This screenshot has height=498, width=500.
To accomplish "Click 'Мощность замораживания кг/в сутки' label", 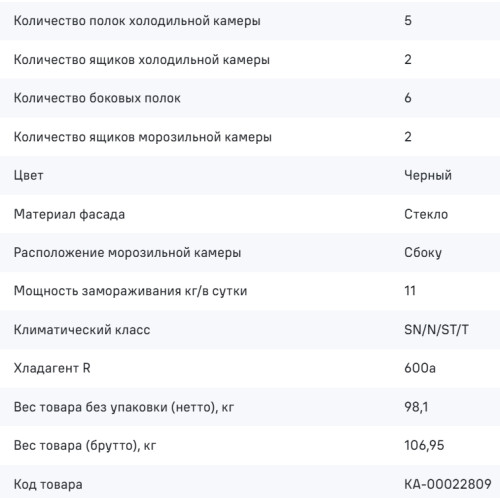I will [130, 291].
